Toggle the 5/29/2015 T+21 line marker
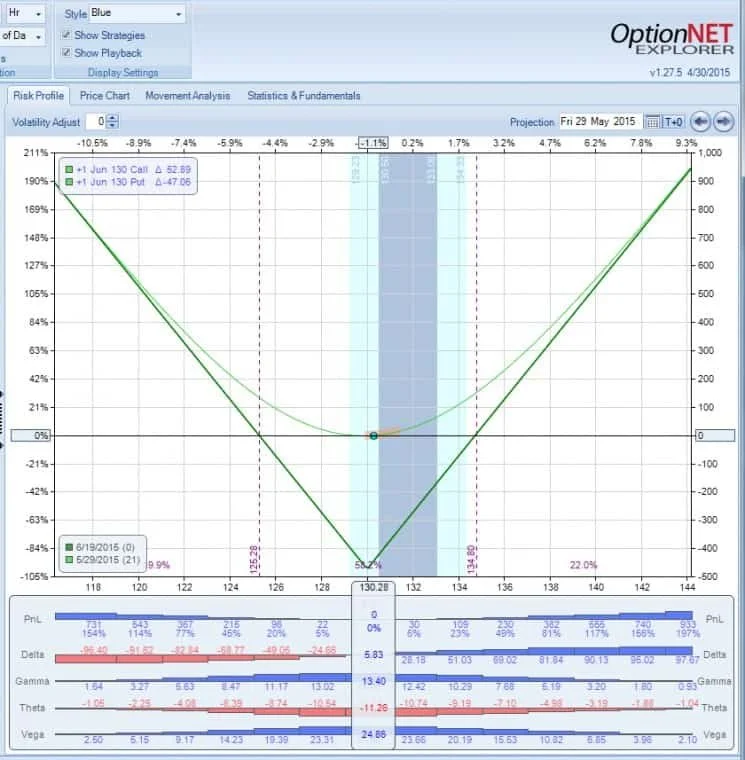 69,560
